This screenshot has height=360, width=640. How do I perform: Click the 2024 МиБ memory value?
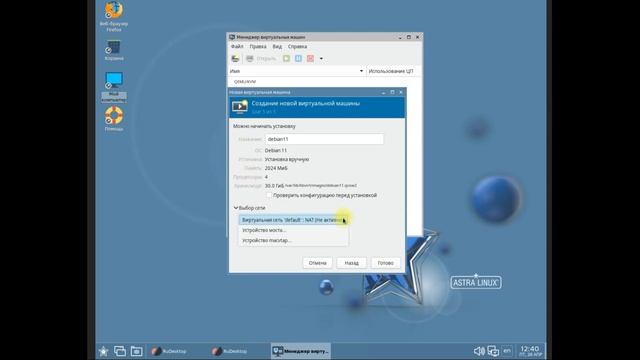point(276,168)
